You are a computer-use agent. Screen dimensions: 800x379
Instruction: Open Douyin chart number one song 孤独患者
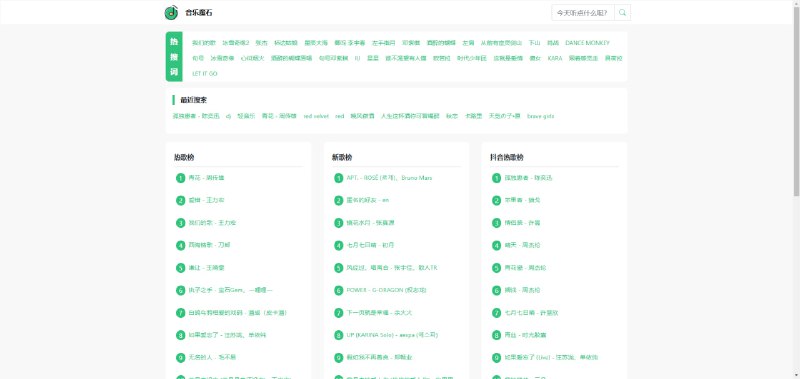coord(528,178)
